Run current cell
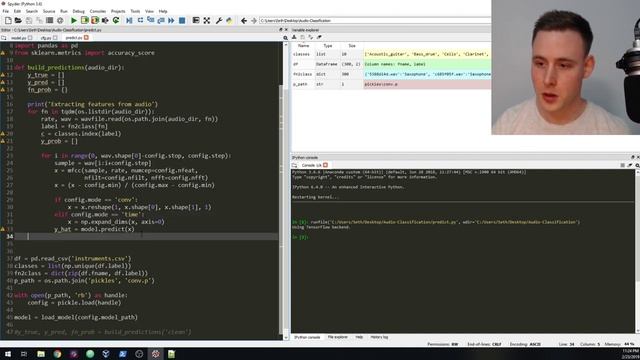Viewport: 640px width, 360px height. click(84, 20)
